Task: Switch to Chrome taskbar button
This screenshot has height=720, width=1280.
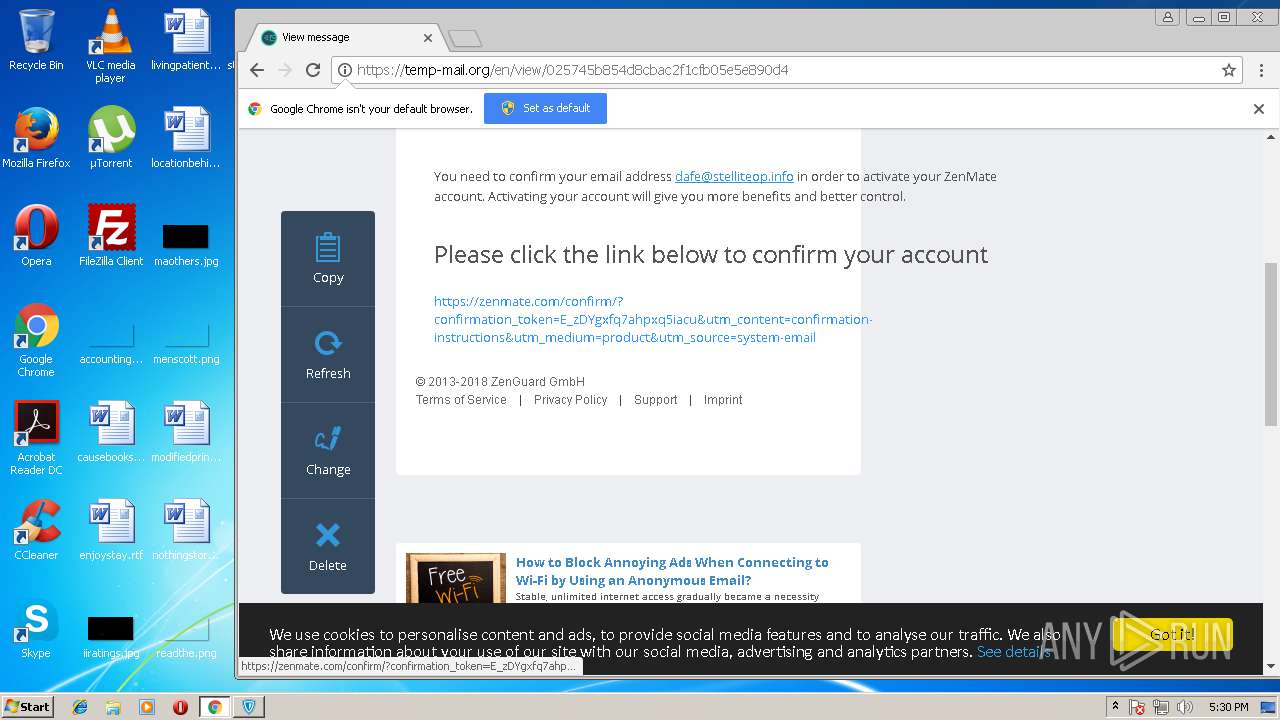Action: click(x=214, y=707)
